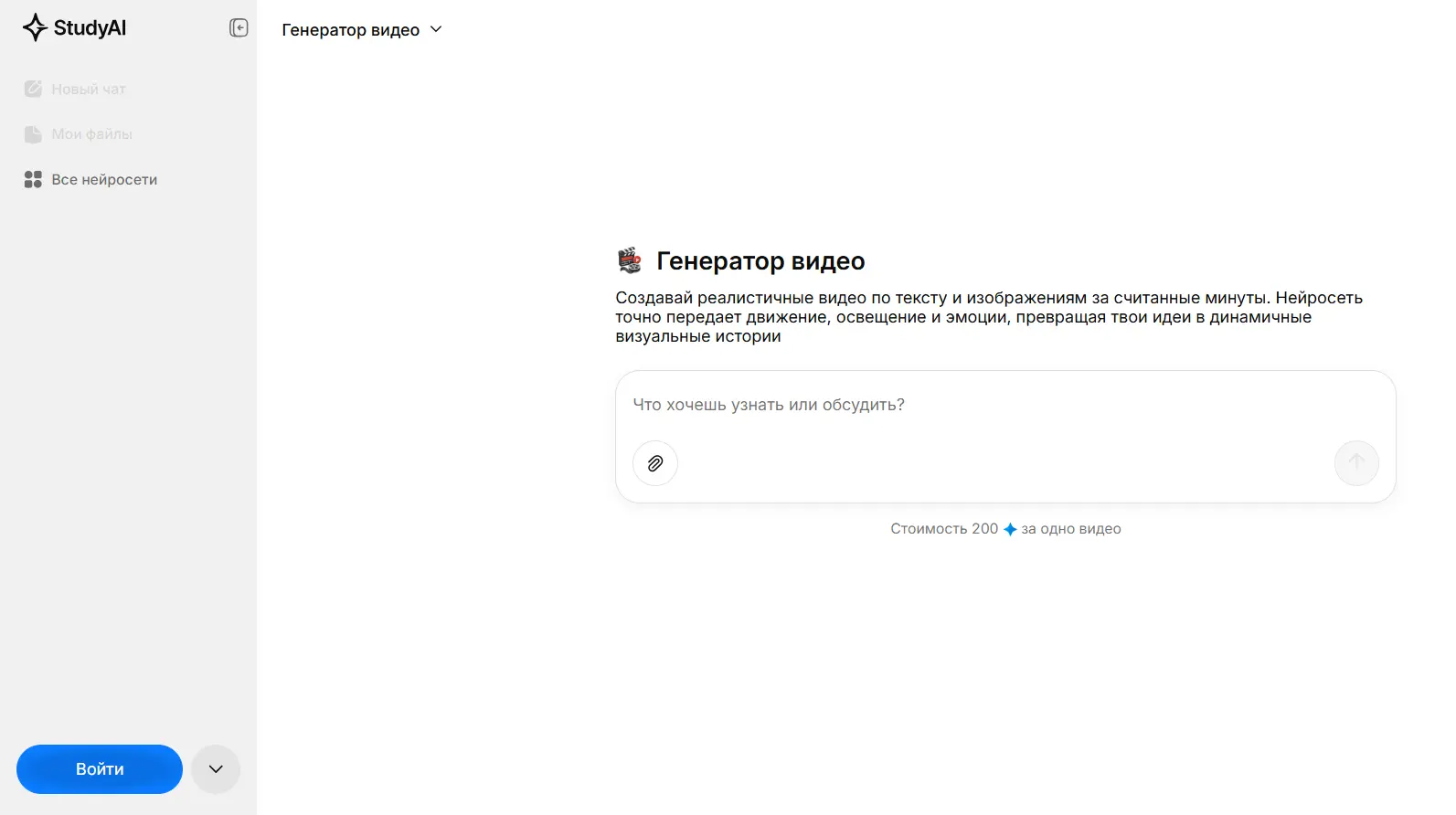Click the Все нейросети grid icon
This screenshot has height=815, width=1456.
pyautogui.click(x=33, y=179)
